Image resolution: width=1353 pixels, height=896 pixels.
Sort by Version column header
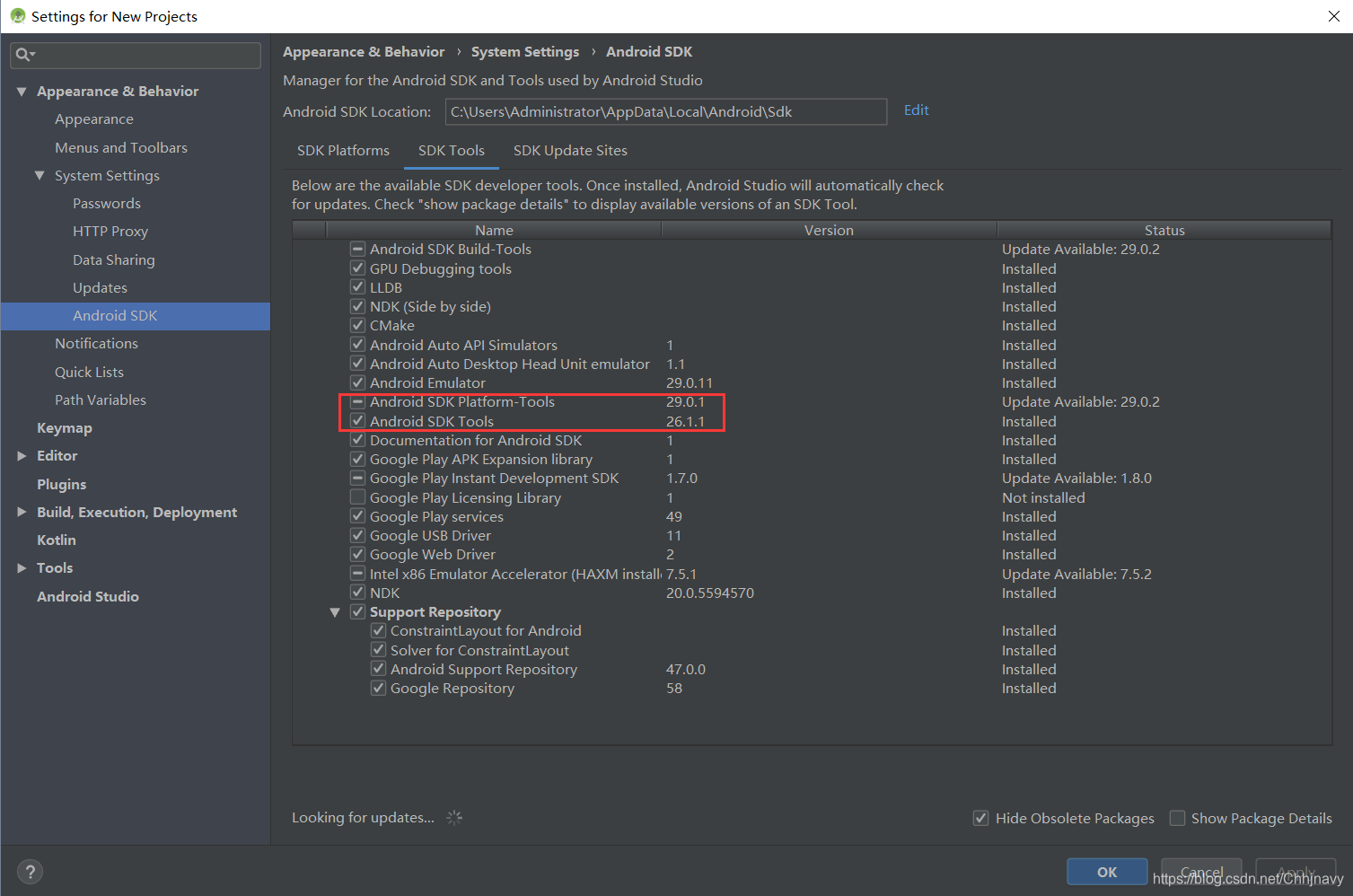(x=829, y=230)
